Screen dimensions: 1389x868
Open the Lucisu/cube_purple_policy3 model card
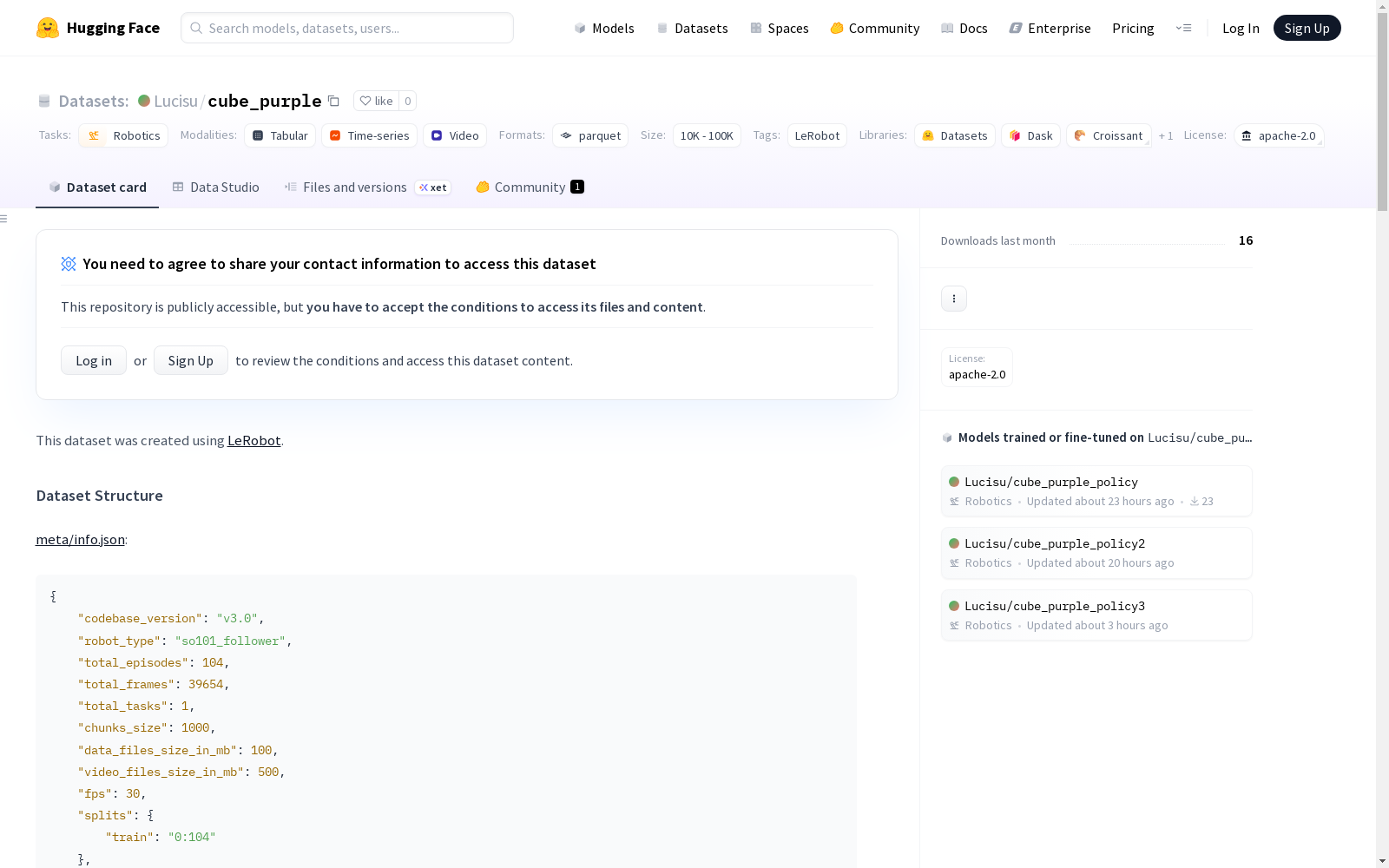click(x=1096, y=615)
